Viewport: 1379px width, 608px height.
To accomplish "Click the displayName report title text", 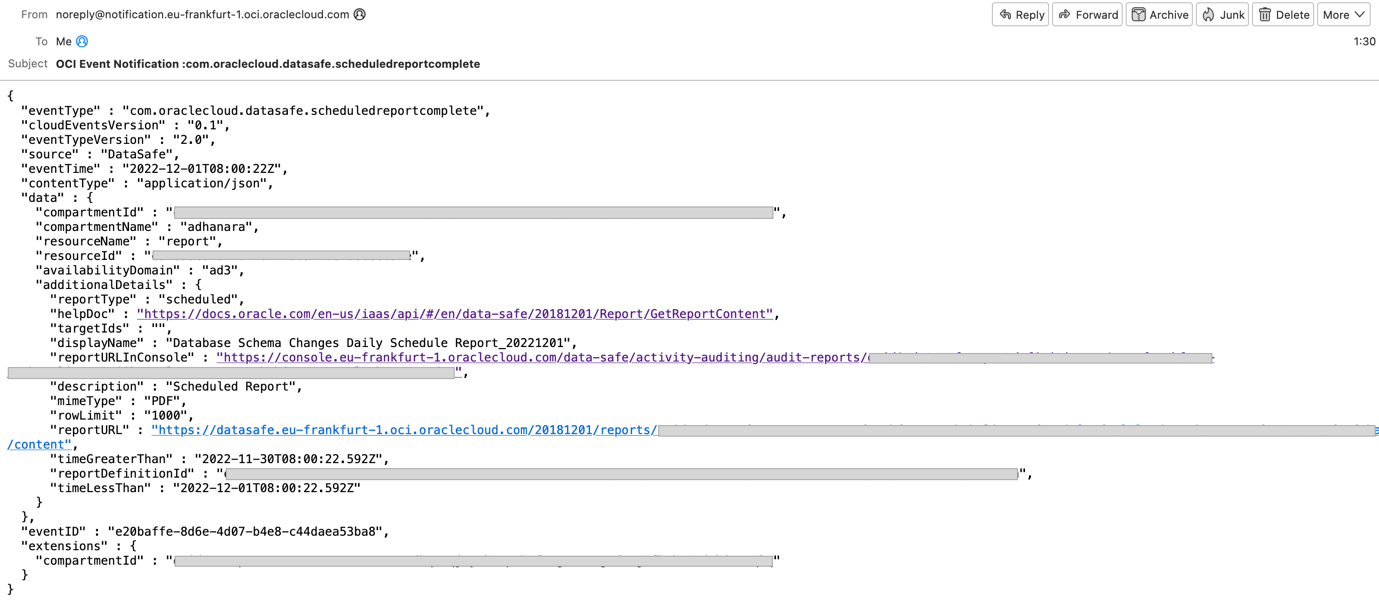I will click(370, 343).
